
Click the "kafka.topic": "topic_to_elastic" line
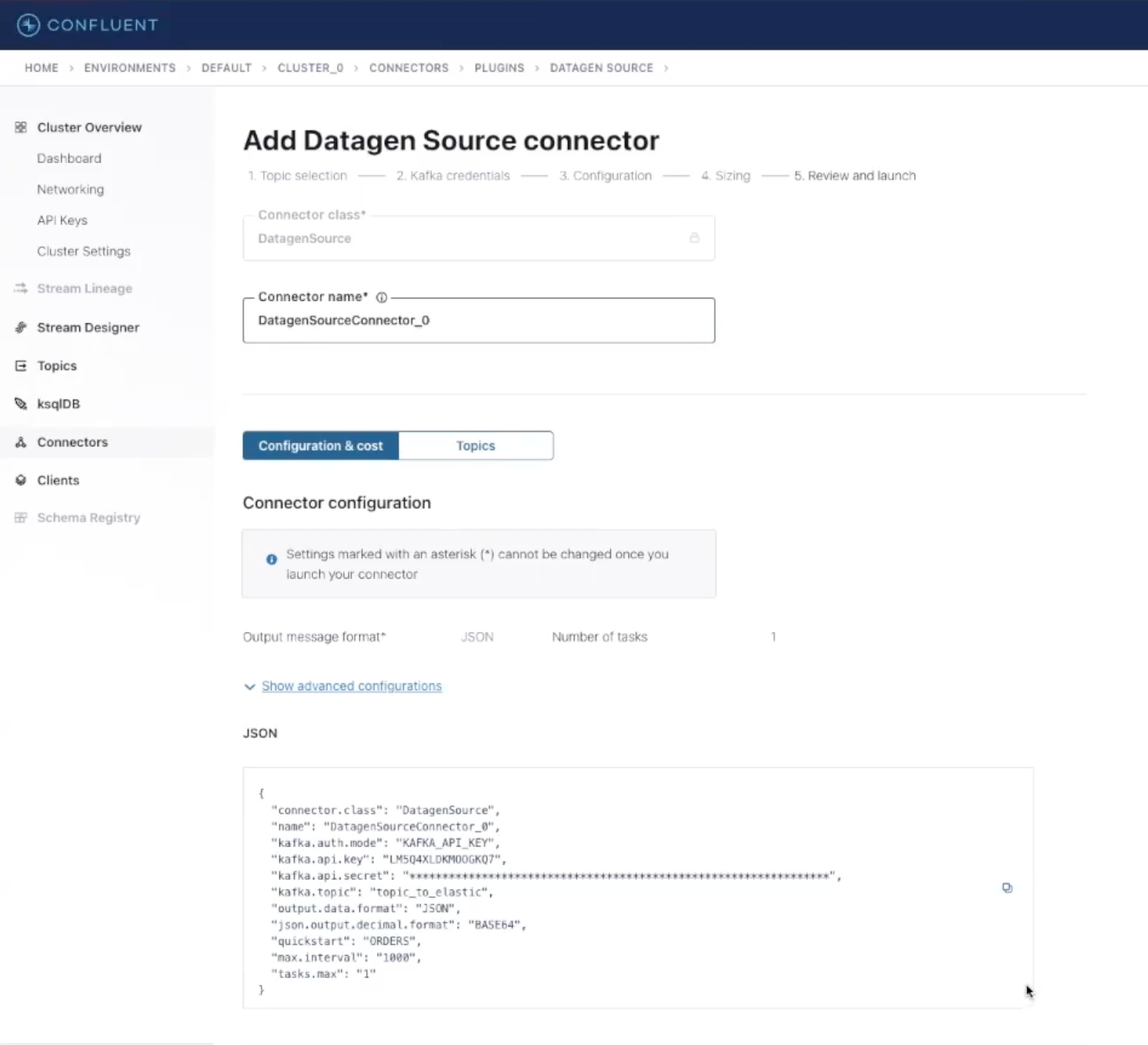382,892
